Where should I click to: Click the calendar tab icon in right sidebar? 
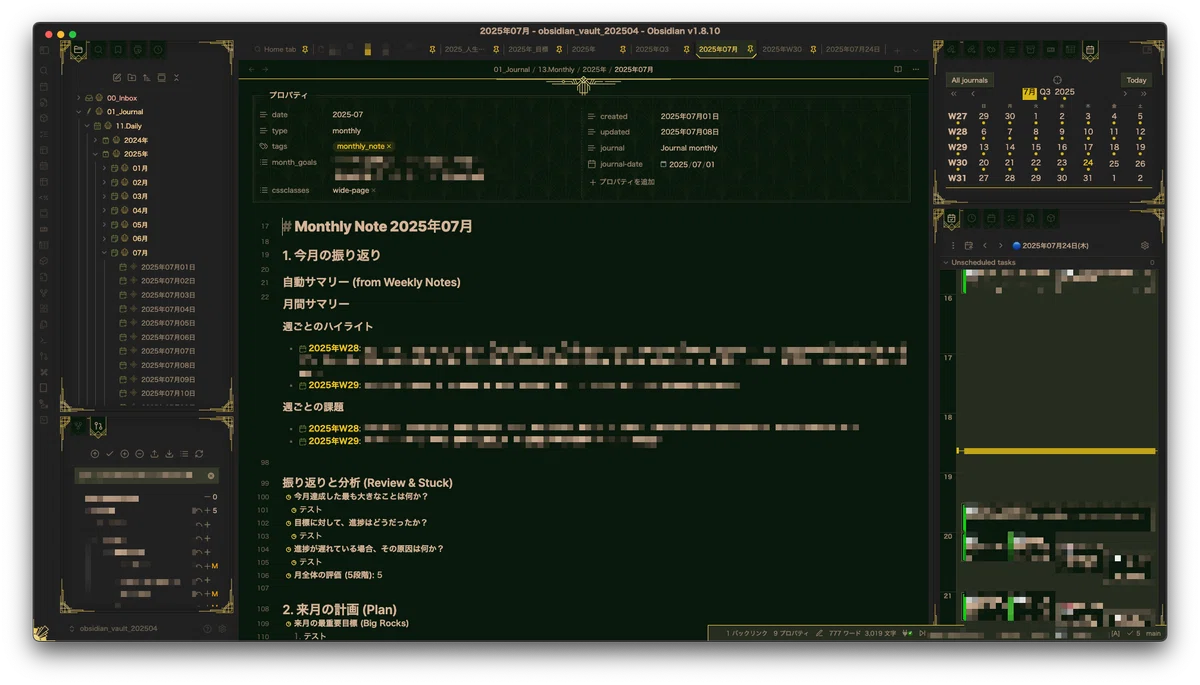[1090, 48]
